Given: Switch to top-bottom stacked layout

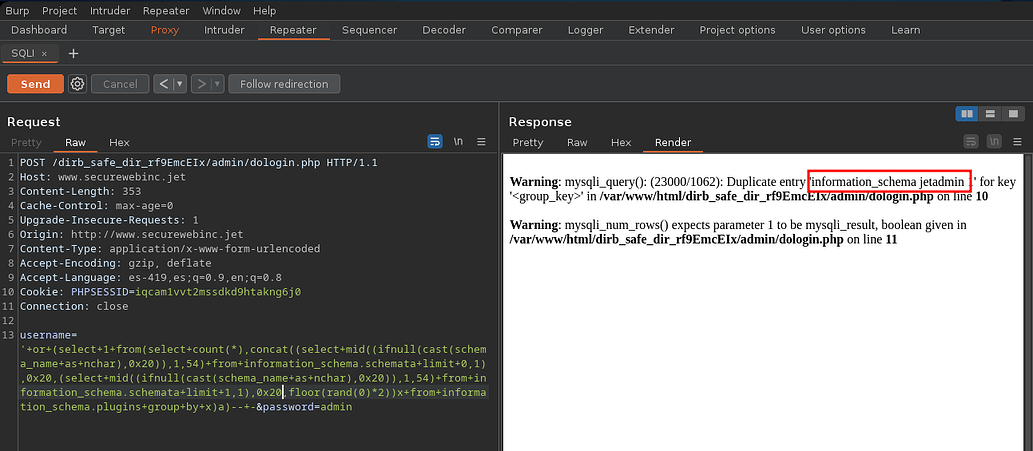Looking at the screenshot, I should coord(989,113).
